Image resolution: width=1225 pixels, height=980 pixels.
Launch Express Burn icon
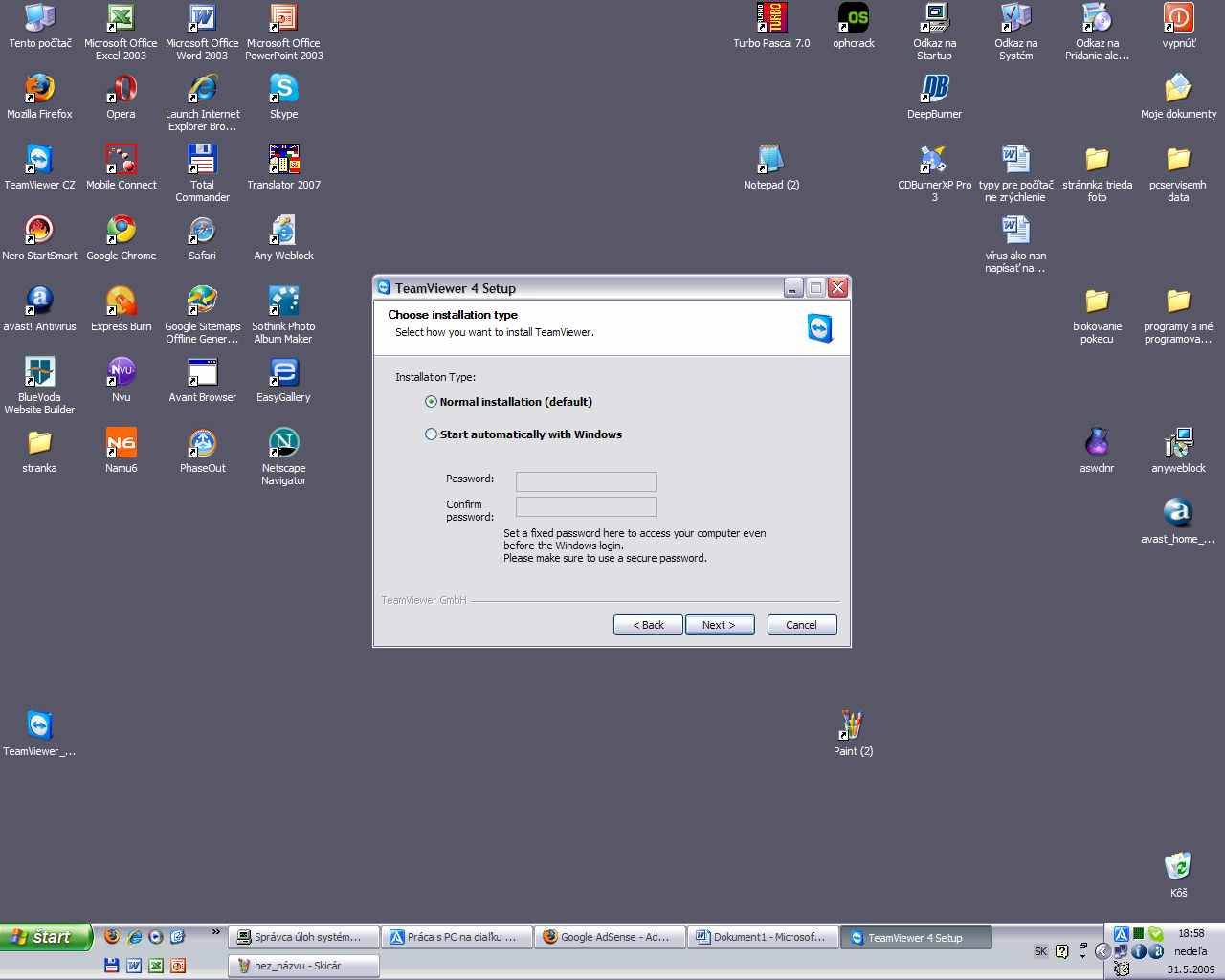pyautogui.click(x=121, y=301)
